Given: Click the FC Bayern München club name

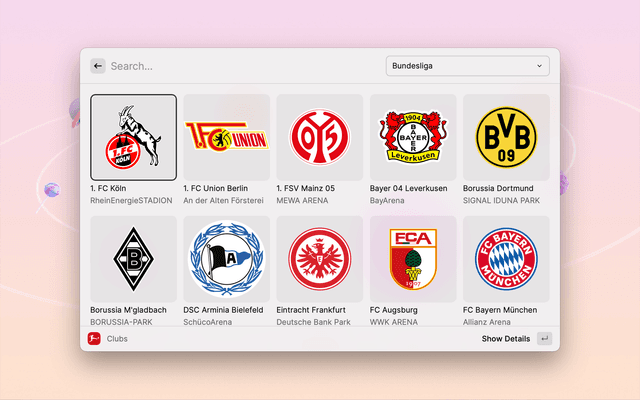Looking at the screenshot, I should 500,310.
